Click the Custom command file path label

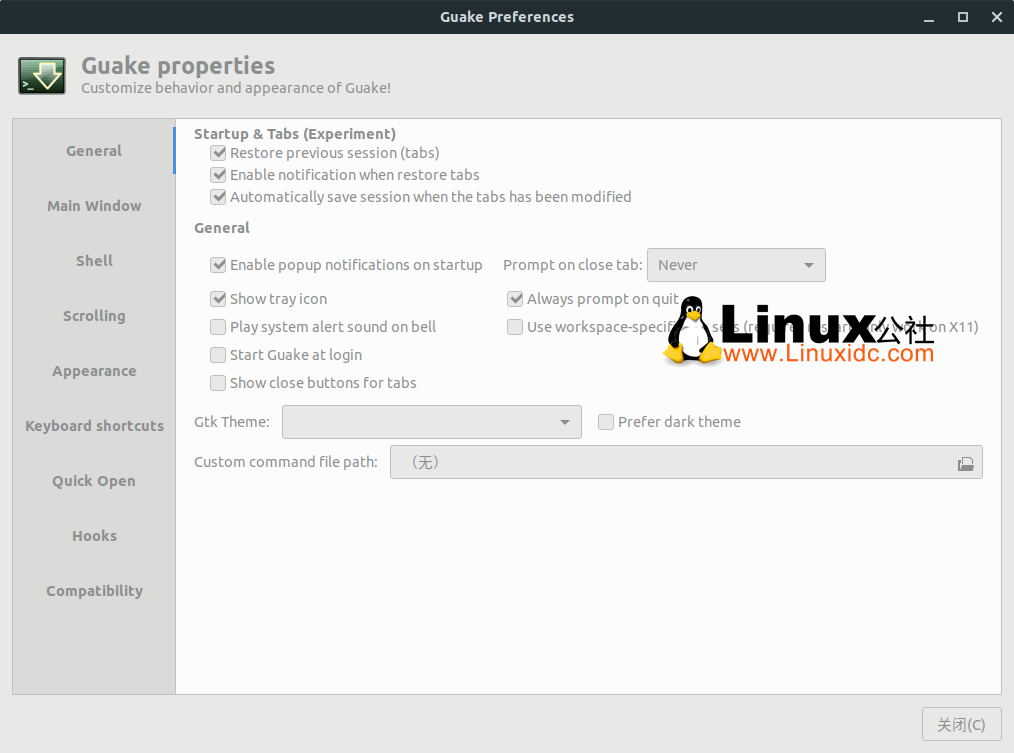tap(286, 463)
